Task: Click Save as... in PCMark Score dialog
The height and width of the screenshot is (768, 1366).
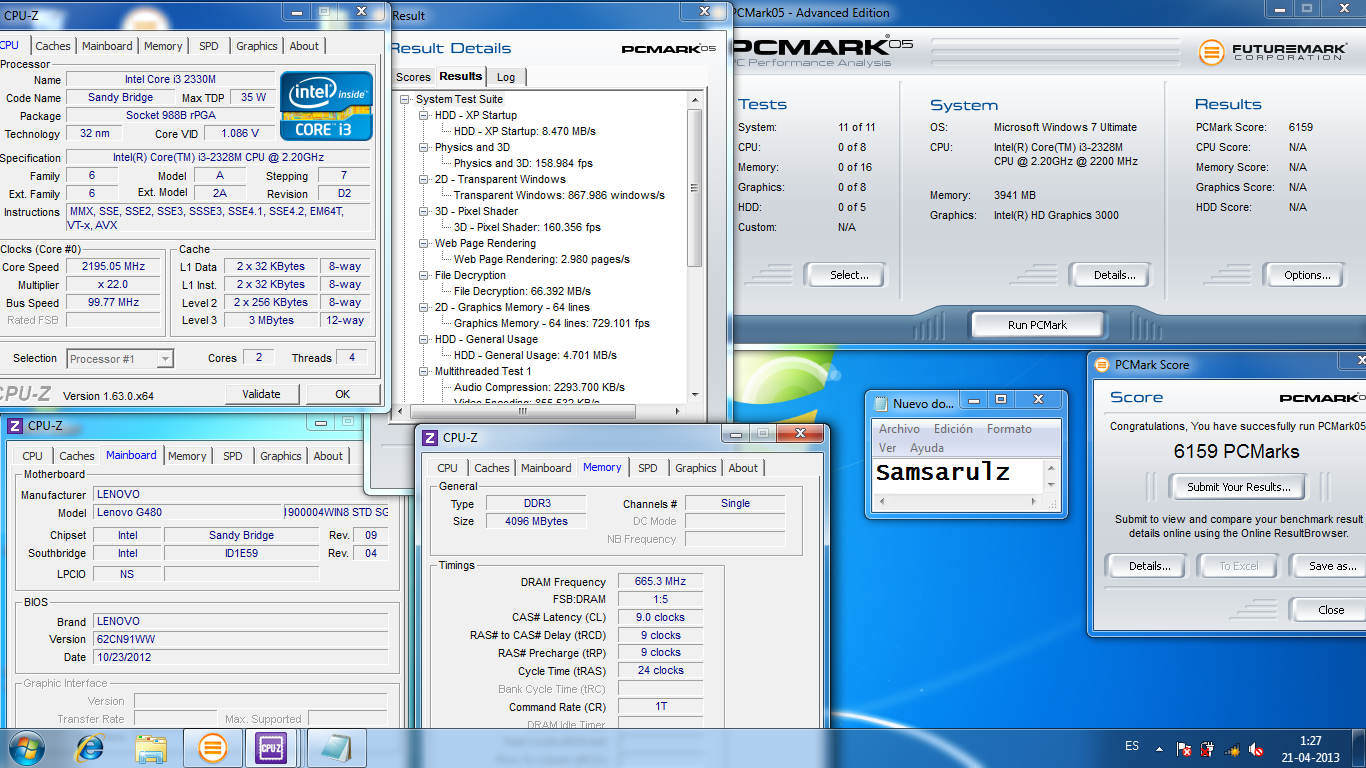Action: [1331, 566]
